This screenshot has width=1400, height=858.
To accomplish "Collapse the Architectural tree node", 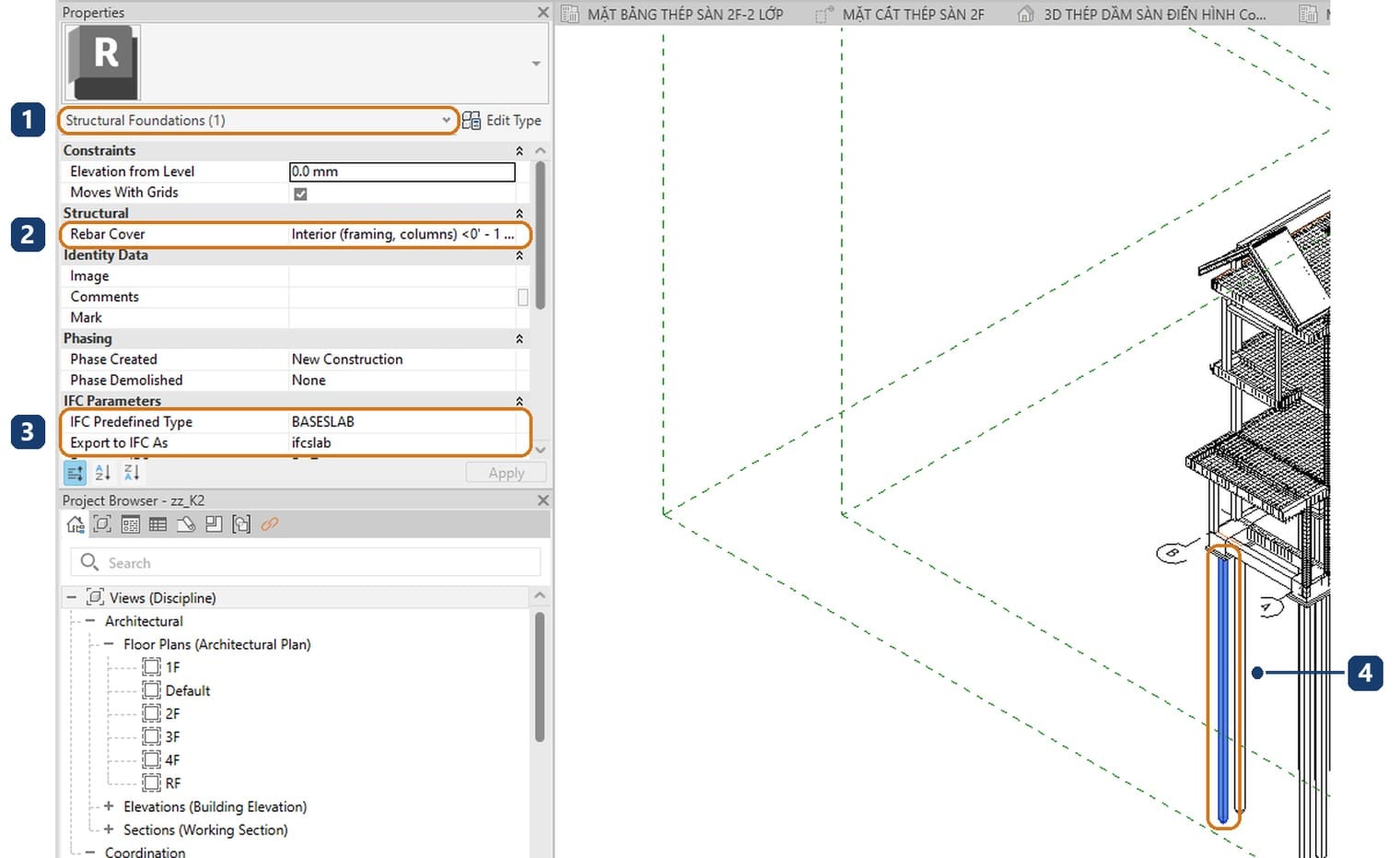I will tap(90, 621).
